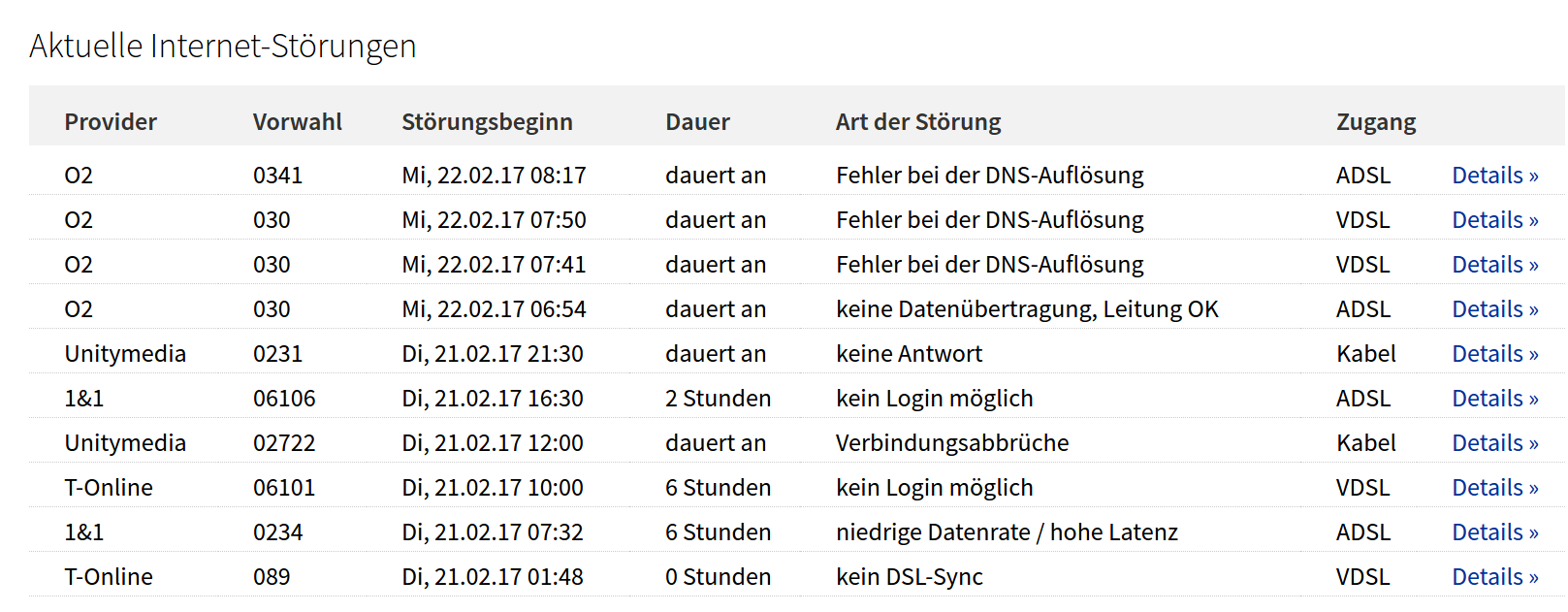Image resolution: width=1568 pixels, height=612 pixels.
Task: Select the Verbindungsabbrüche fault description
Action: [951, 443]
